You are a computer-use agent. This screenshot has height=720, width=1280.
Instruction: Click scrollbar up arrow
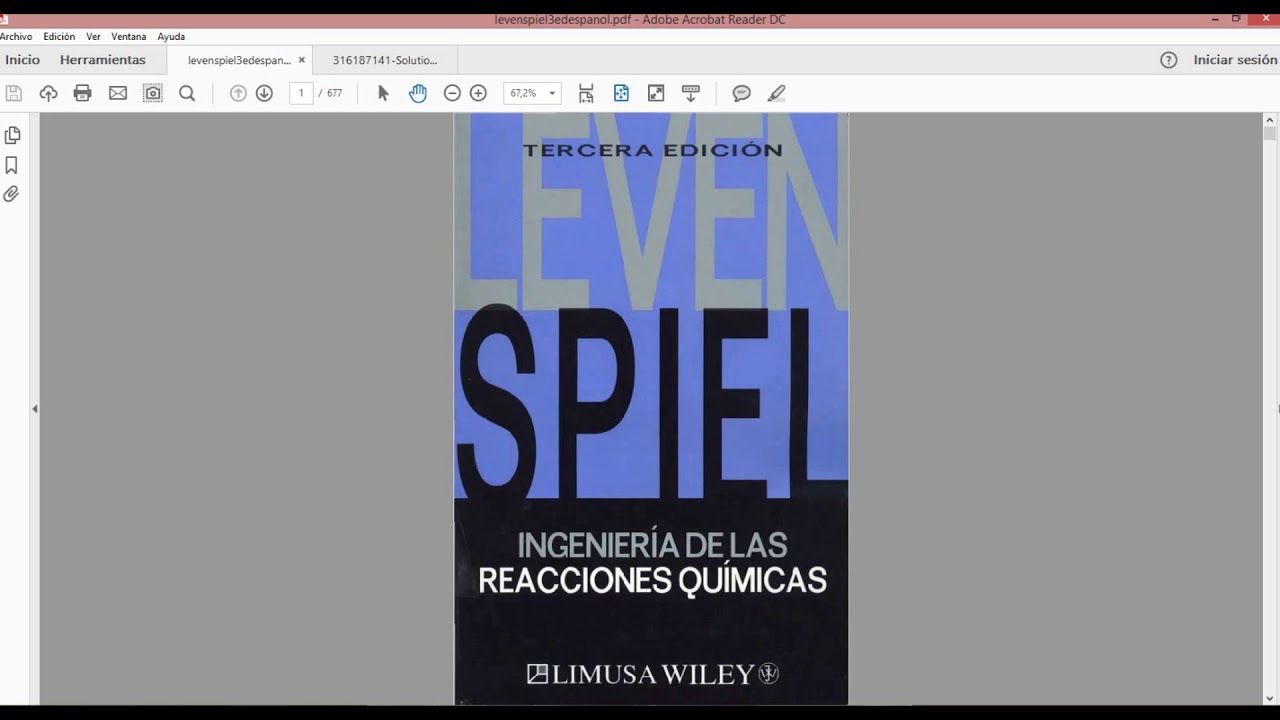pyautogui.click(x=1269, y=120)
